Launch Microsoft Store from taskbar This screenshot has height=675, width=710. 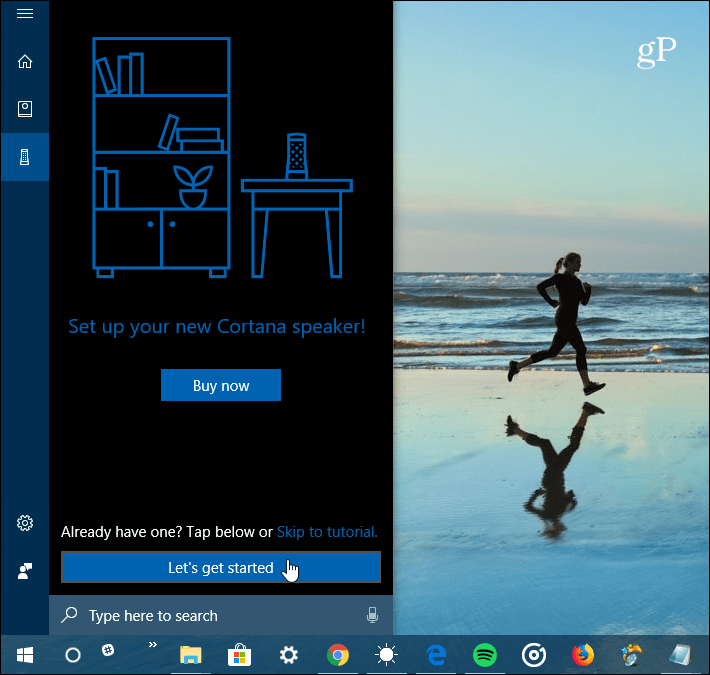[240, 655]
